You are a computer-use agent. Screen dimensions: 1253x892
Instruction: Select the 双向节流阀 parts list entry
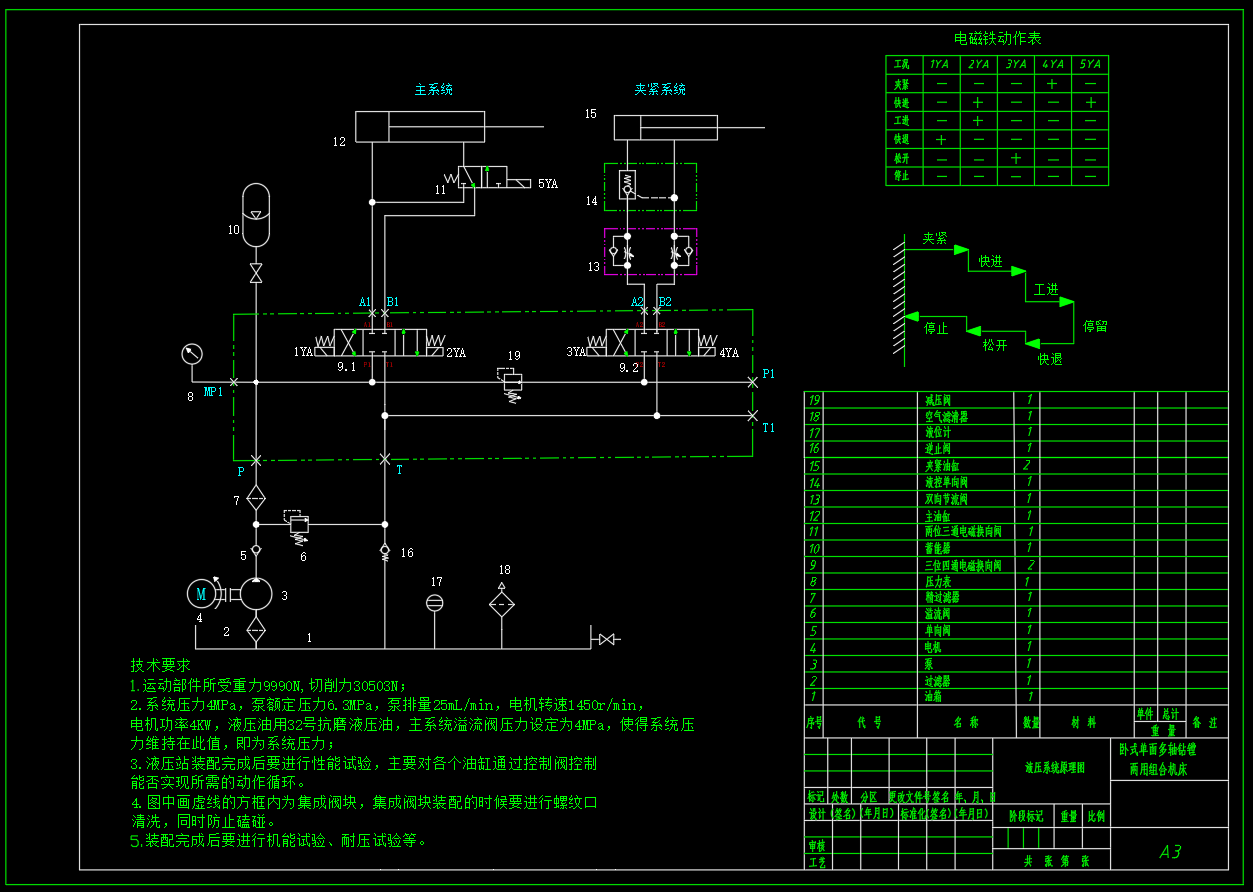pyautogui.click(x=946, y=499)
